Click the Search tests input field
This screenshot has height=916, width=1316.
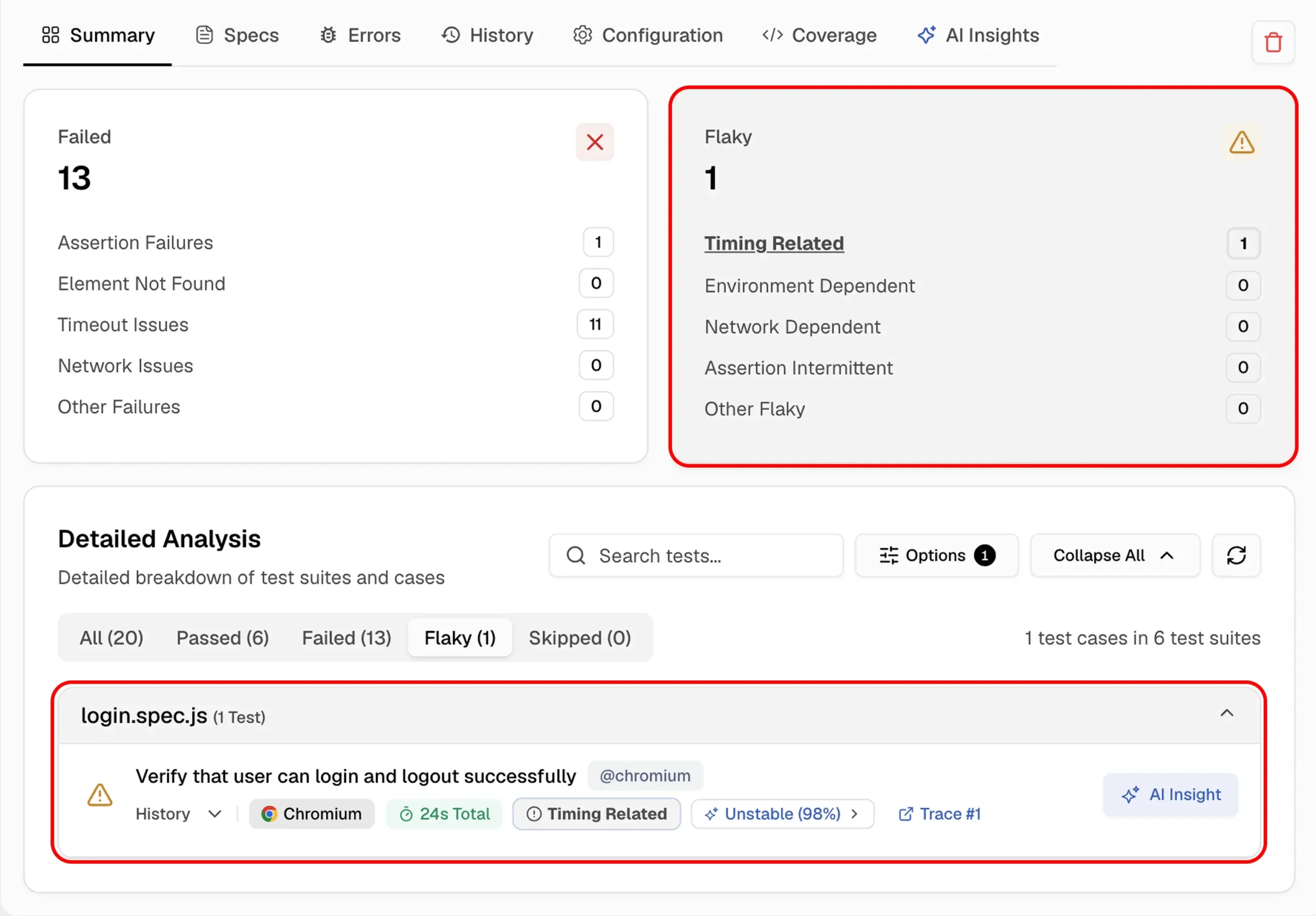point(696,555)
